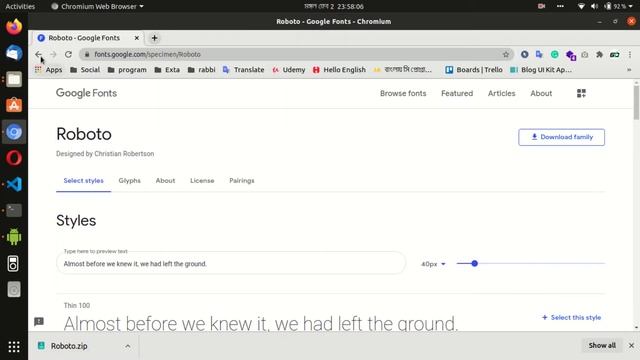Open the program bookmarks folder
640x360 pixels.
(127, 70)
